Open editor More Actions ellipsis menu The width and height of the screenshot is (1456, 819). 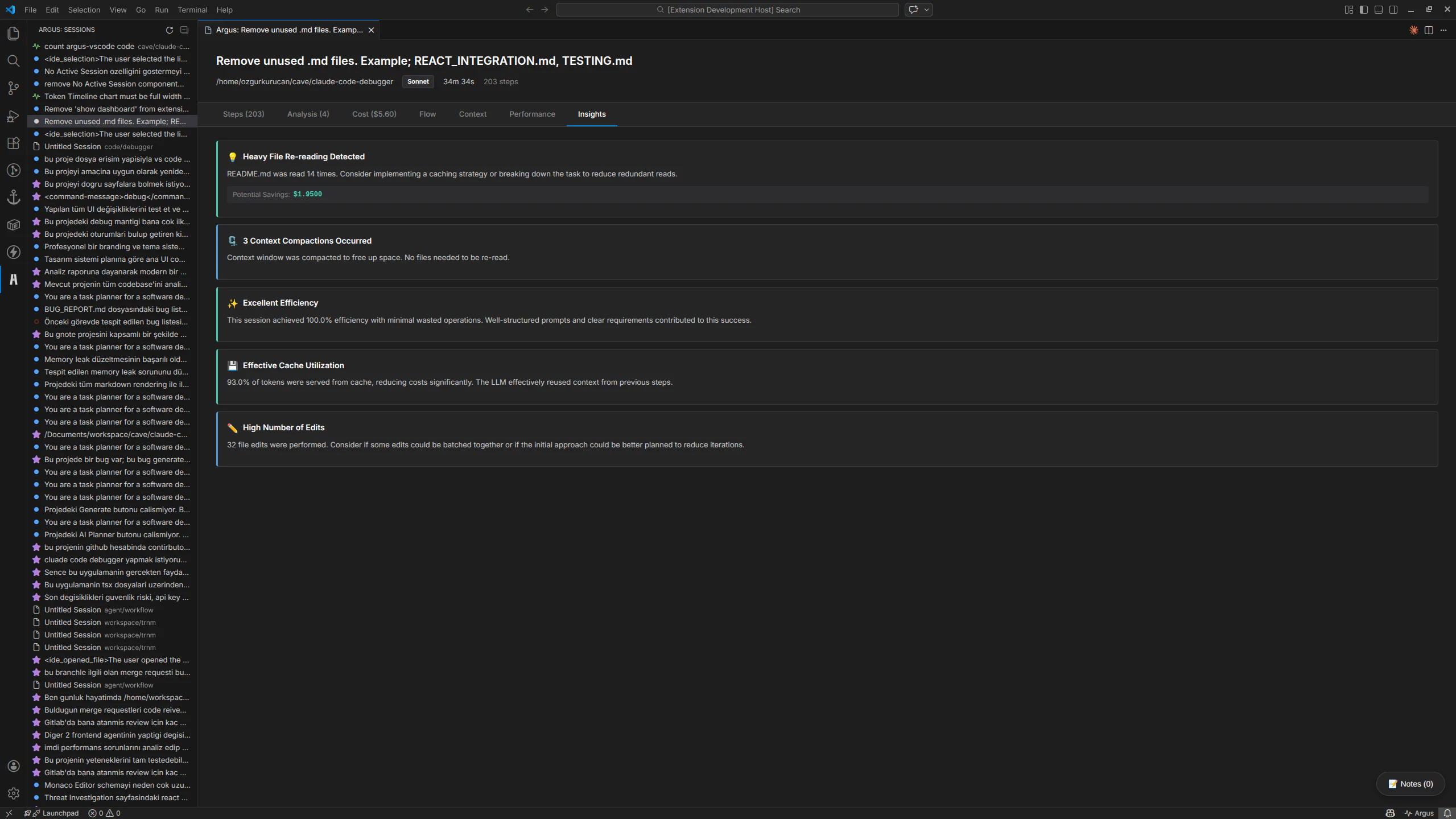pyautogui.click(x=1443, y=30)
